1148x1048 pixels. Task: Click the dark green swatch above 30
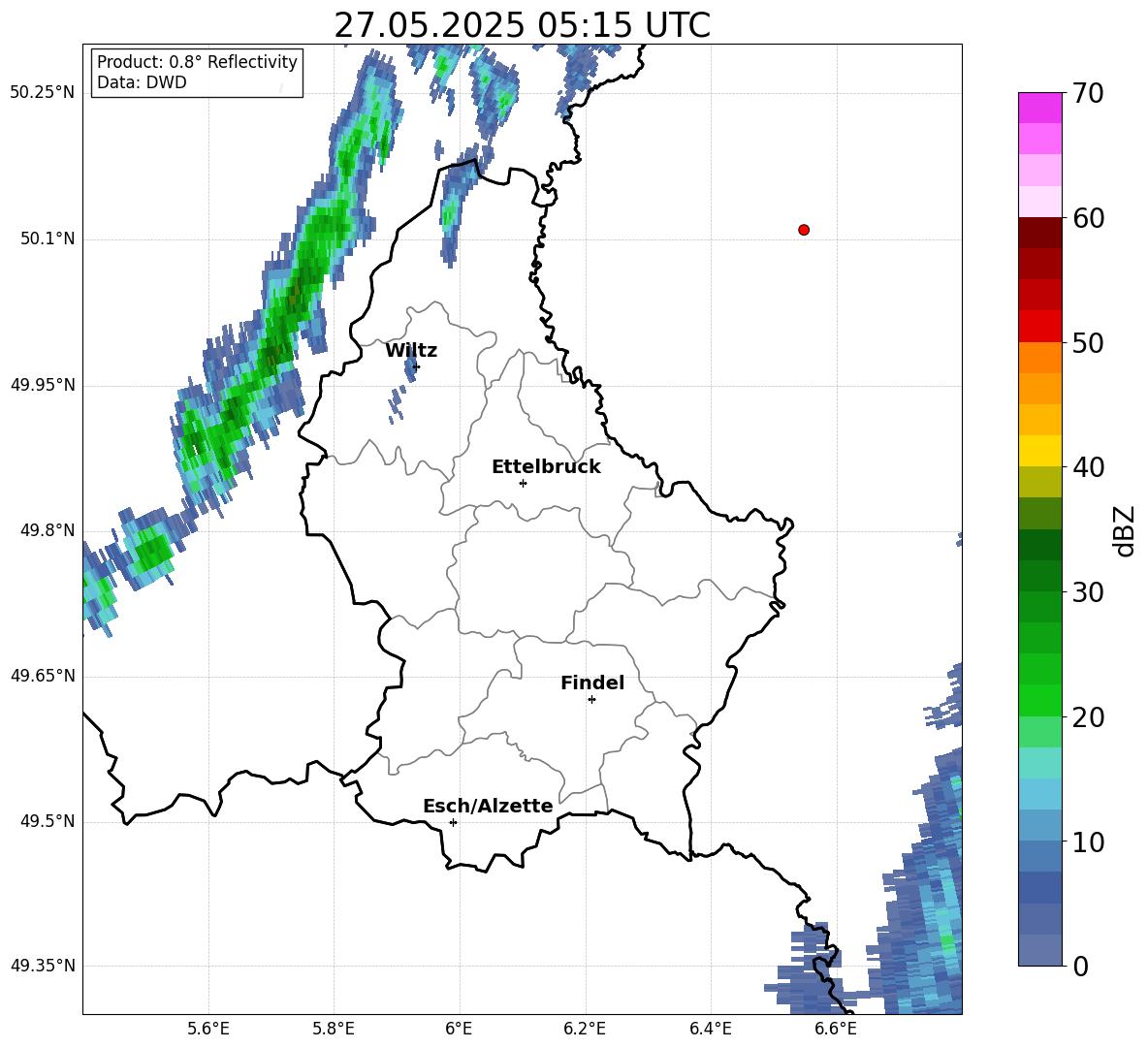pyautogui.click(x=1039, y=576)
